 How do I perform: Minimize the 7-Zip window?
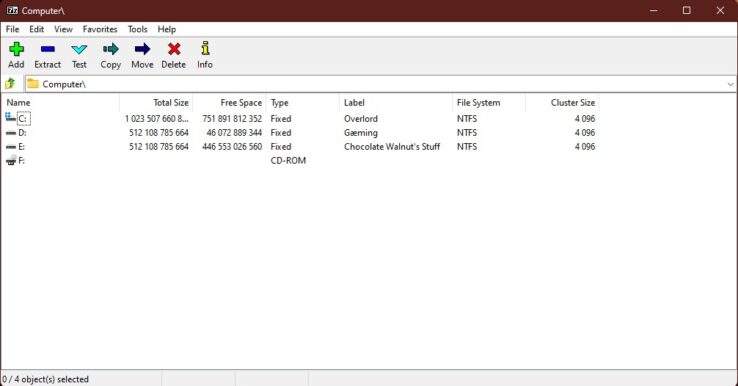[x=653, y=10]
